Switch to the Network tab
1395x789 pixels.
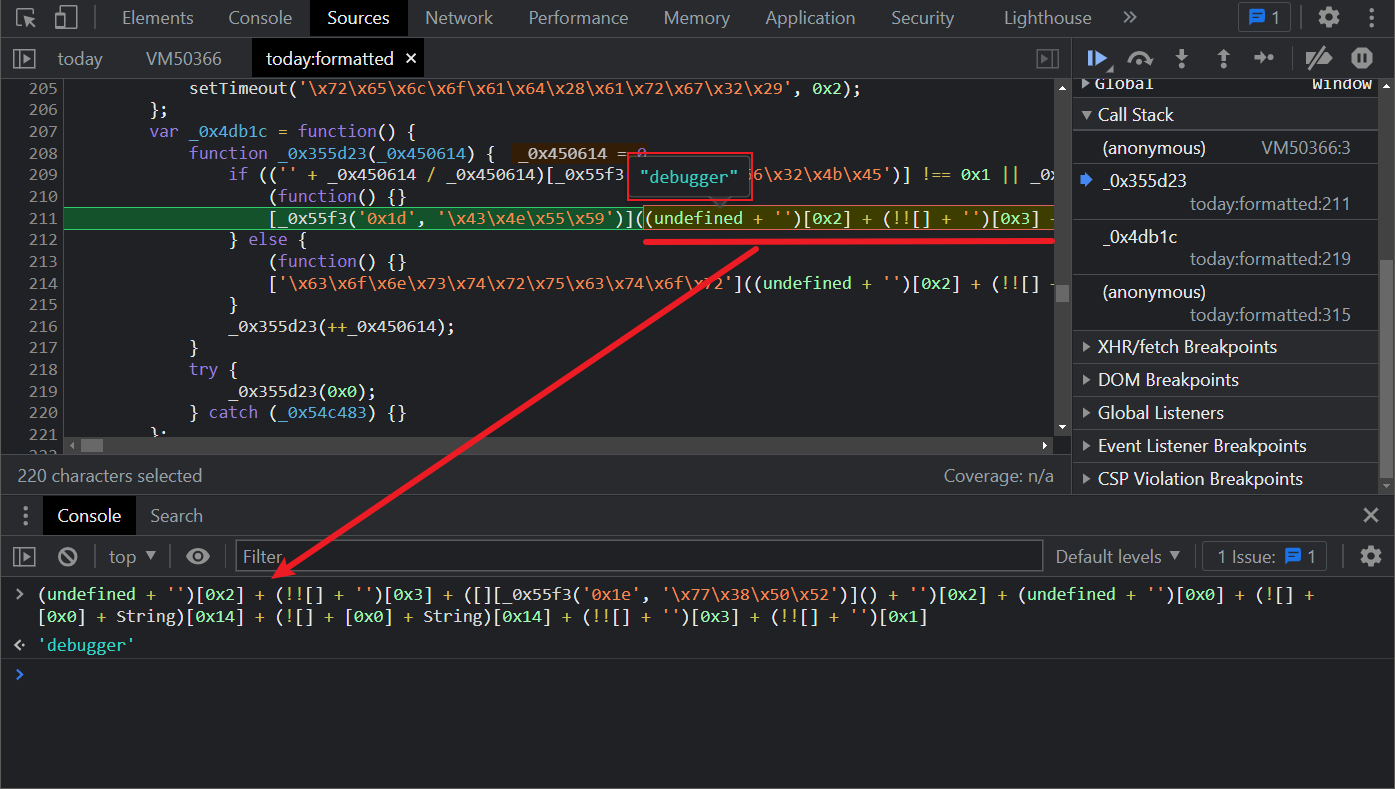(458, 18)
